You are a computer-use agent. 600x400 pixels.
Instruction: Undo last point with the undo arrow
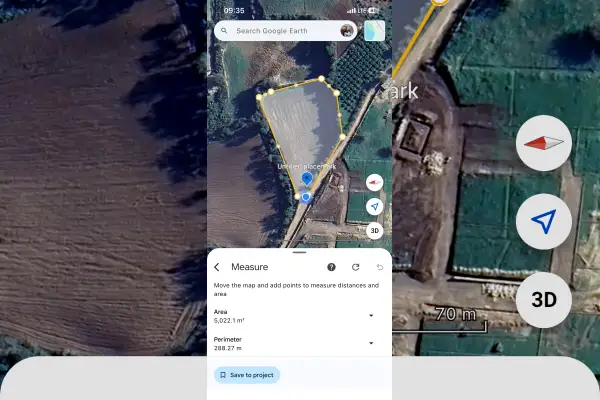coord(380,267)
